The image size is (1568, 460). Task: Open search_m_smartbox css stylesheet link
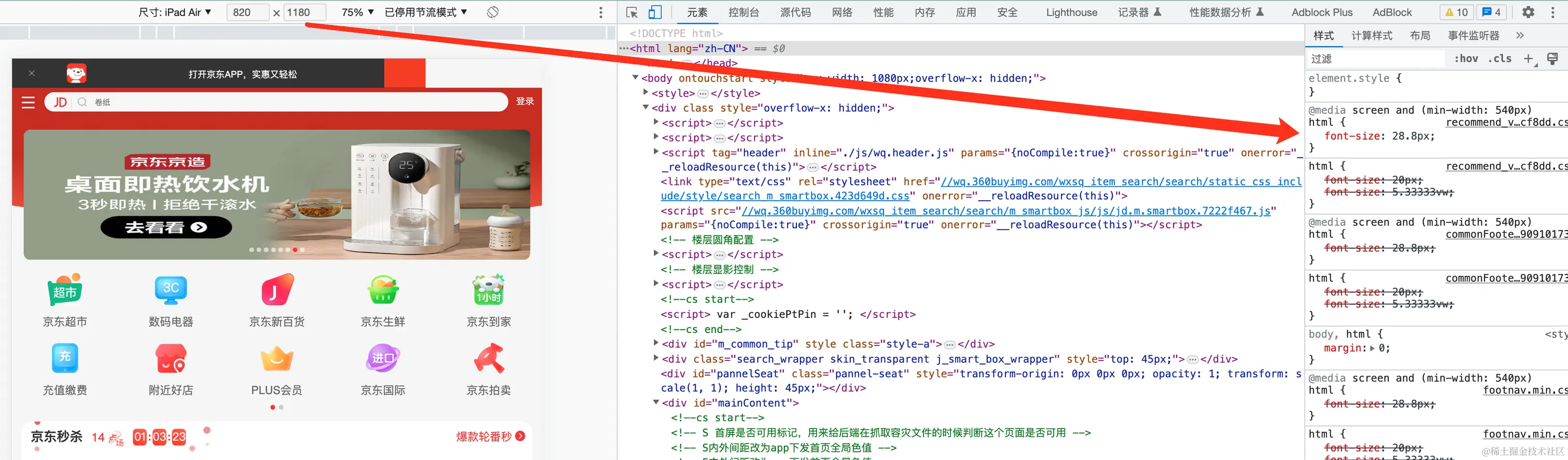(x=981, y=189)
